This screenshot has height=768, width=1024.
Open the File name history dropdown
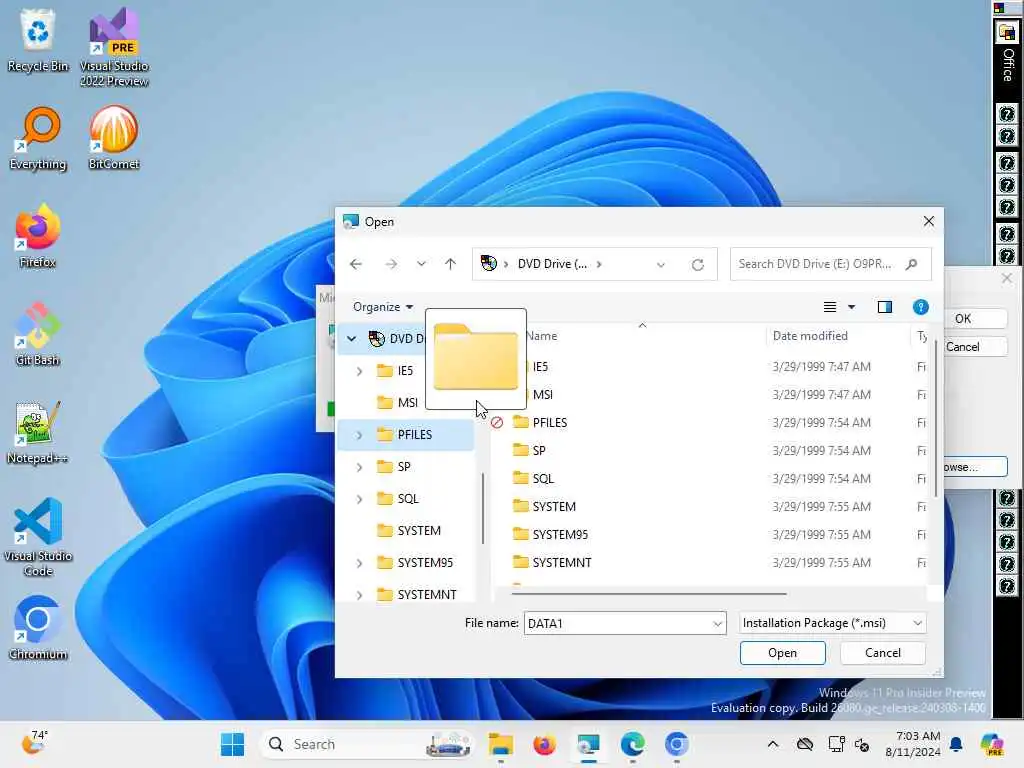[x=718, y=624]
